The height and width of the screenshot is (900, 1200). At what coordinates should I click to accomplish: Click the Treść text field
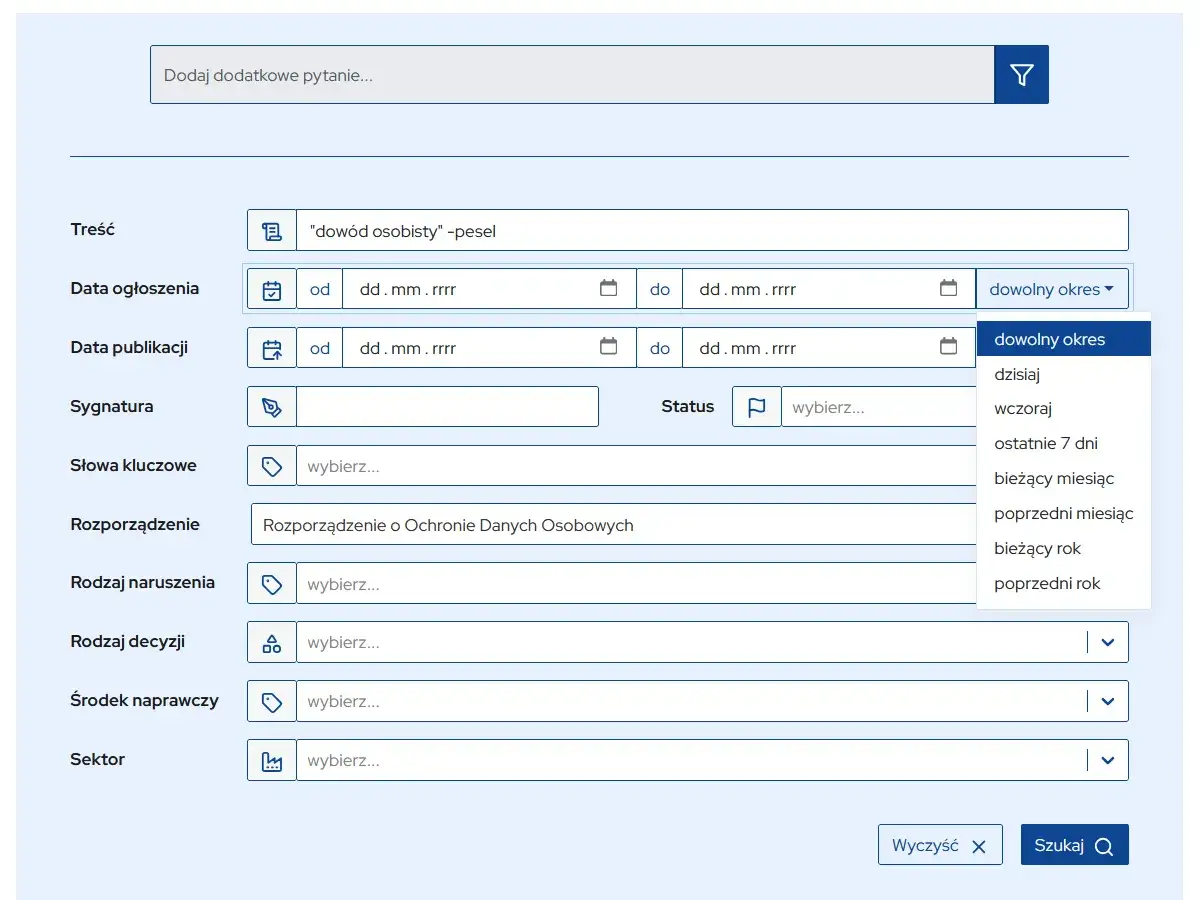pos(712,230)
